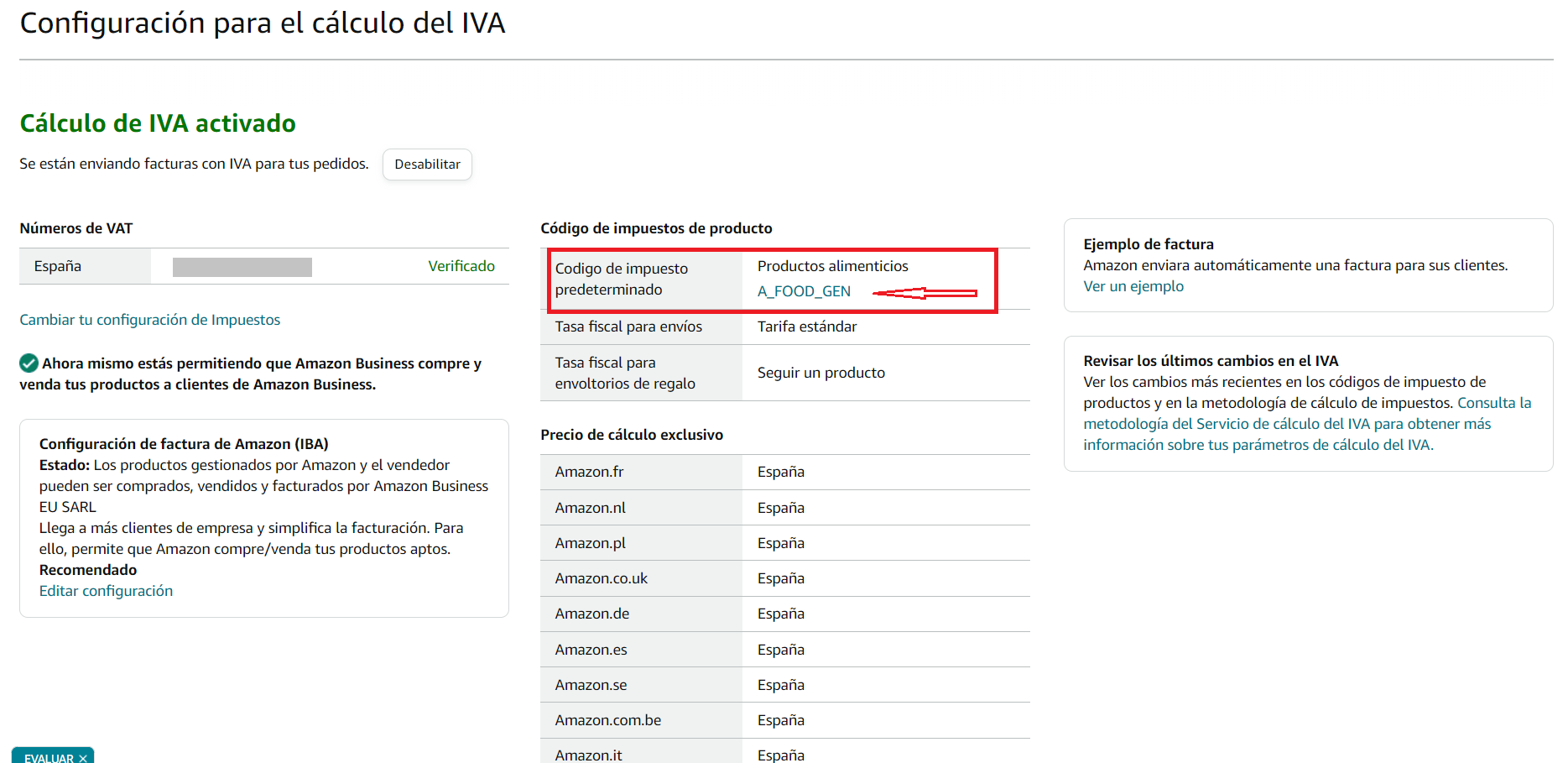The image size is (1568, 763).
Task: Click Cálculo de IVA activado heading
Action: [158, 123]
